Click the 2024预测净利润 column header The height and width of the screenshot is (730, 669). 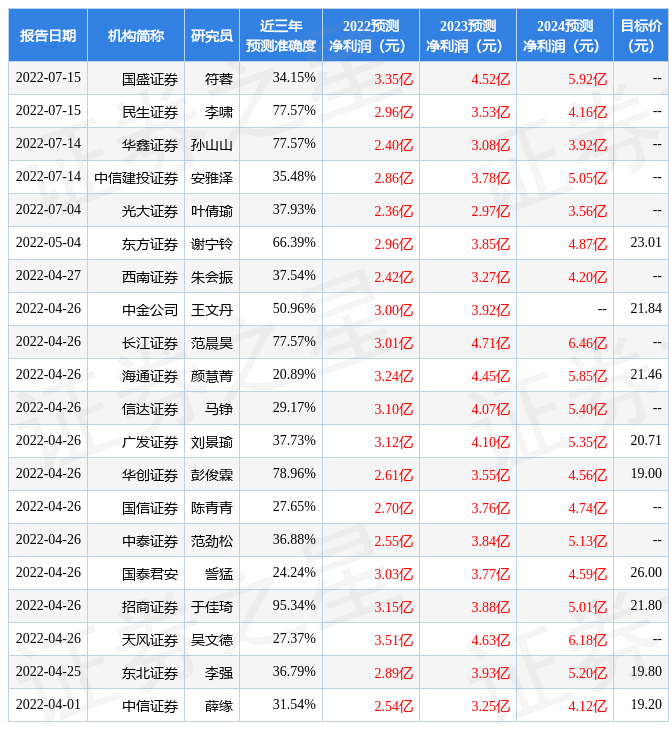[565, 35]
